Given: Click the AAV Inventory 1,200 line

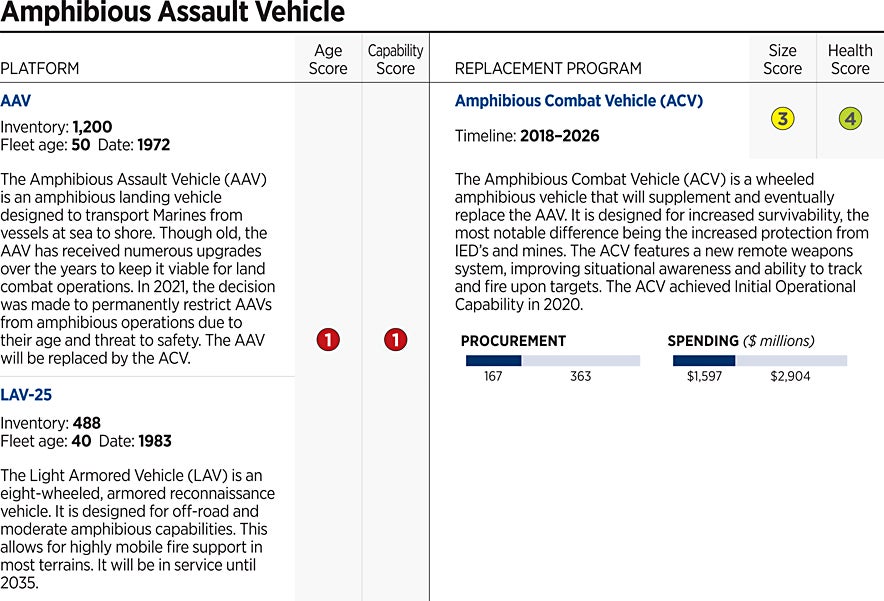Looking at the screenshot, I should tap(56, 127).
